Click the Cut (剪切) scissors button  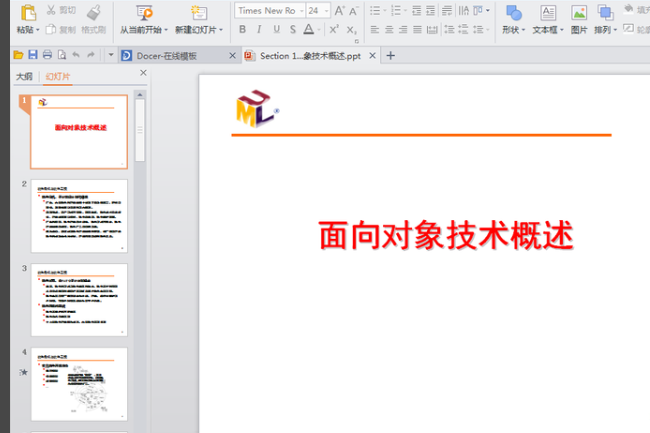click(61, 10)
